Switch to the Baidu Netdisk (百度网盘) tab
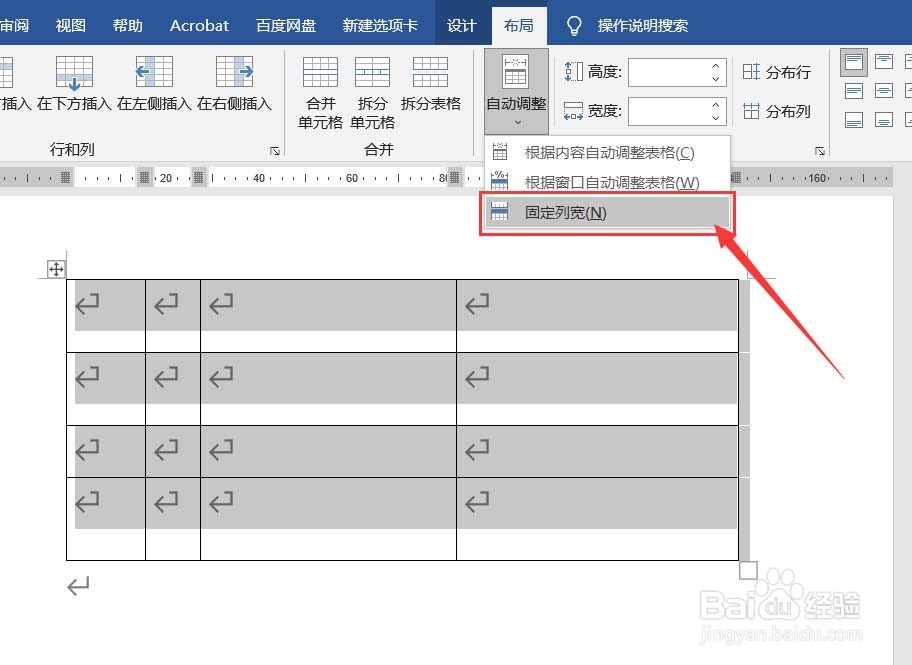Image resolution: width=912 pixels, height=665 pixels. coord(286,26)
